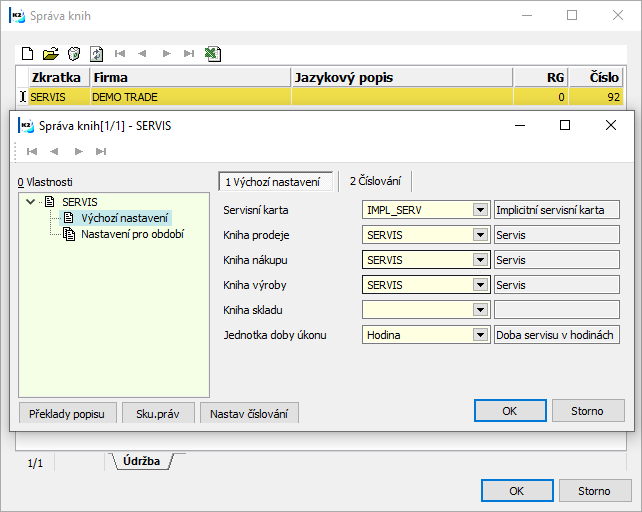Click the Sku.práv button

coord(158,414)
